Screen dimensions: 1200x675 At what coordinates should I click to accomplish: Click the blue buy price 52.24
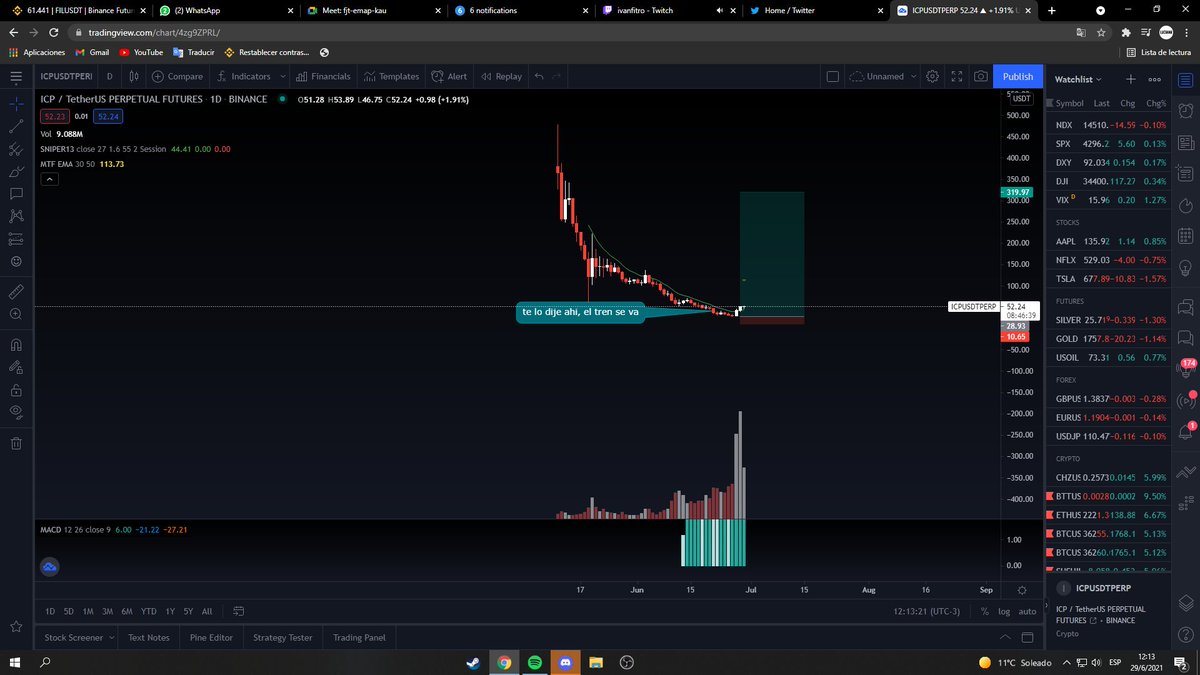[x=107, y=117]
